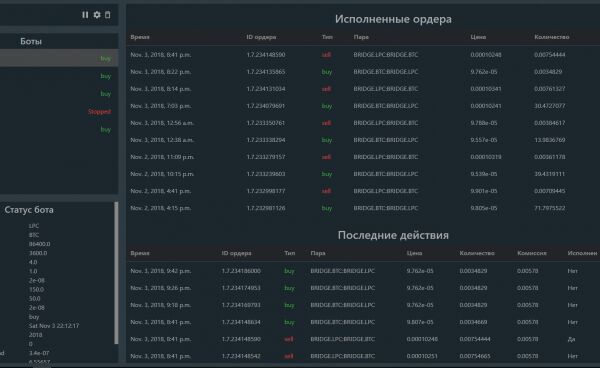This screenshot has height=368, width=600.
Task: Click order ID 1.7.234148634 in recent actions
Action: [241, 322]
